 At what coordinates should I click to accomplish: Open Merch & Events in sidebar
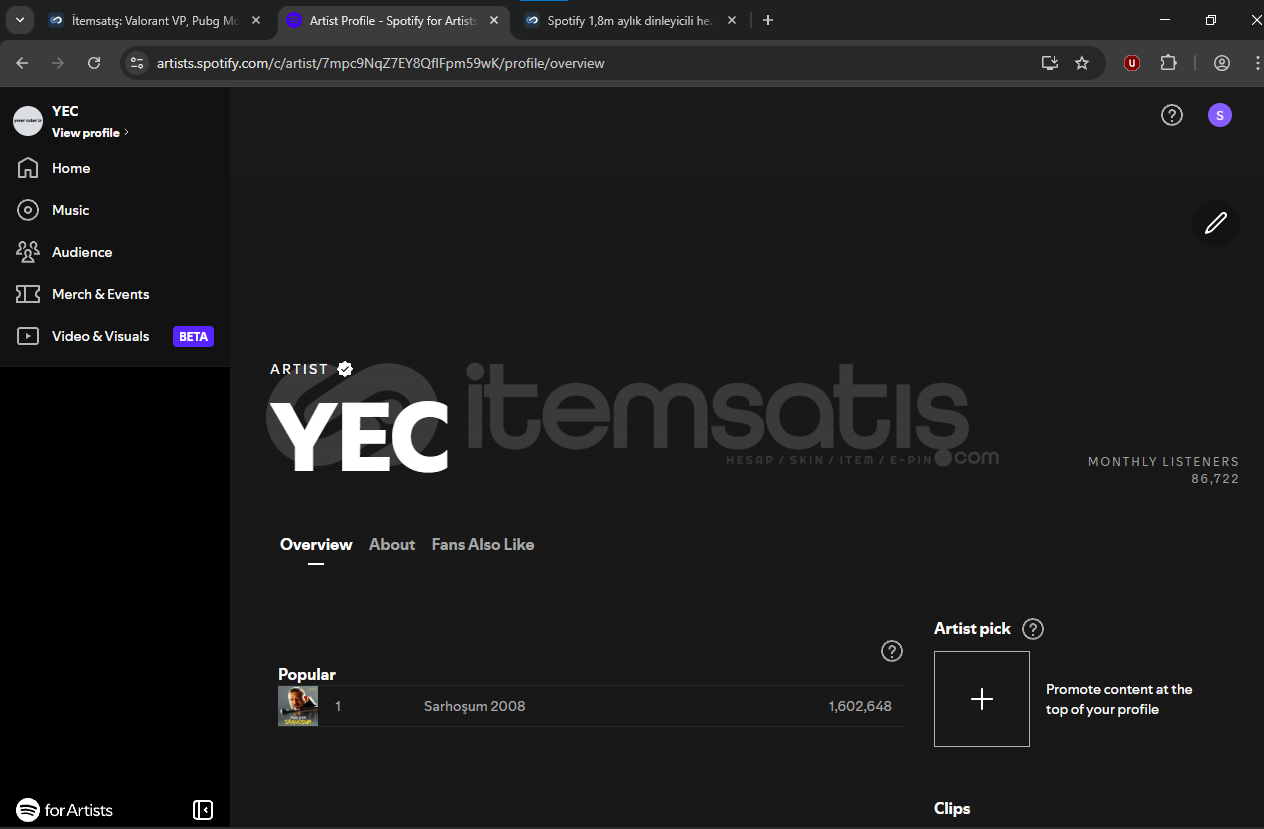tap(100, 294)
